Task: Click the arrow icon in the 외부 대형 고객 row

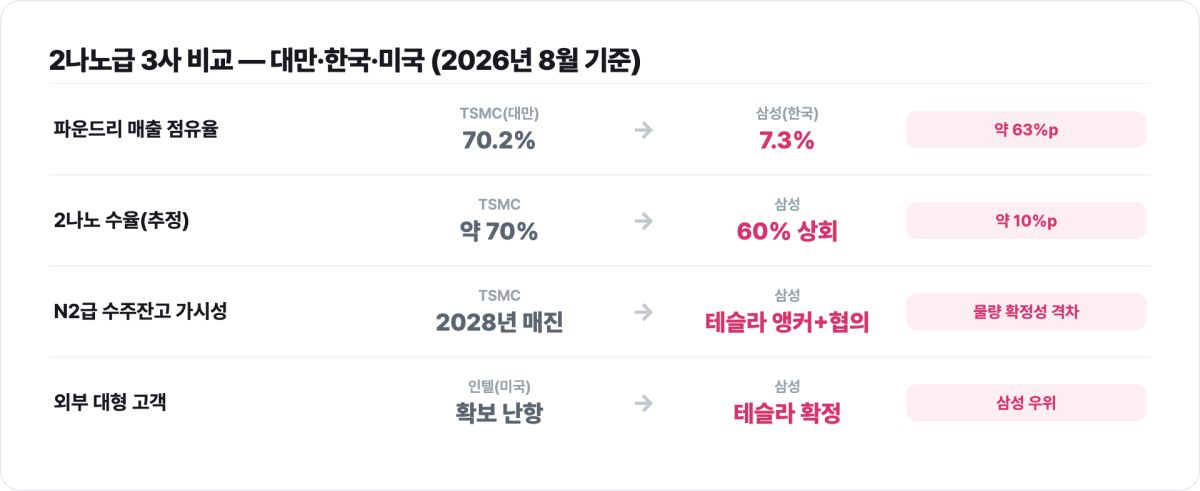Action: 644,403
